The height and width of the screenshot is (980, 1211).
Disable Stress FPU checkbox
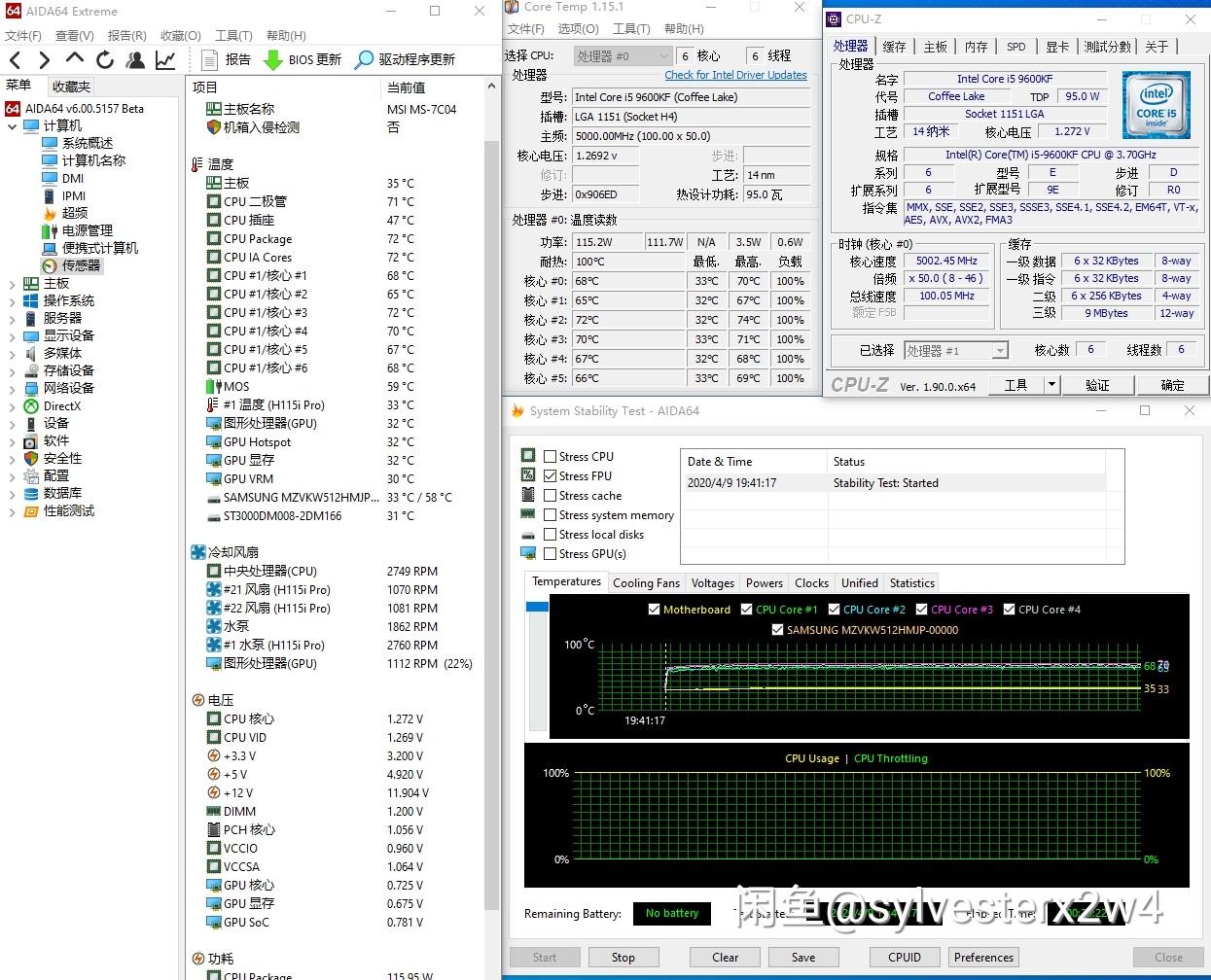pyautogui.click(x=551, y=476)
